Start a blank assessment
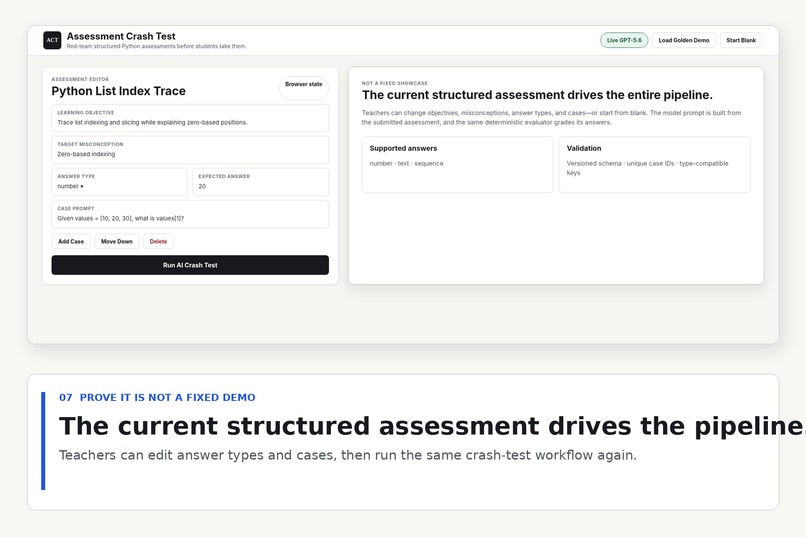 pyautogui.click(x=741, y=40)
